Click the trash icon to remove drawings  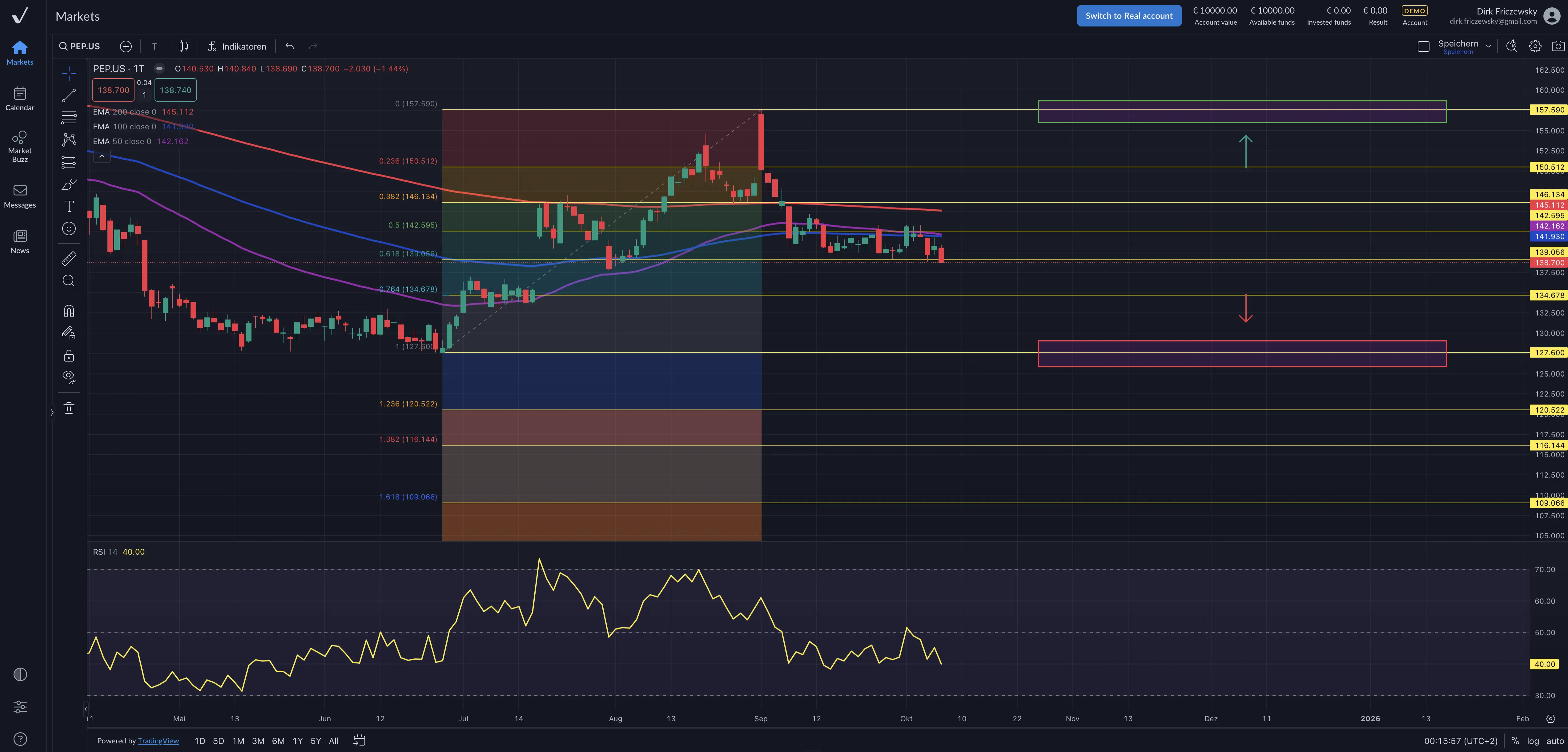click(69, 408)
